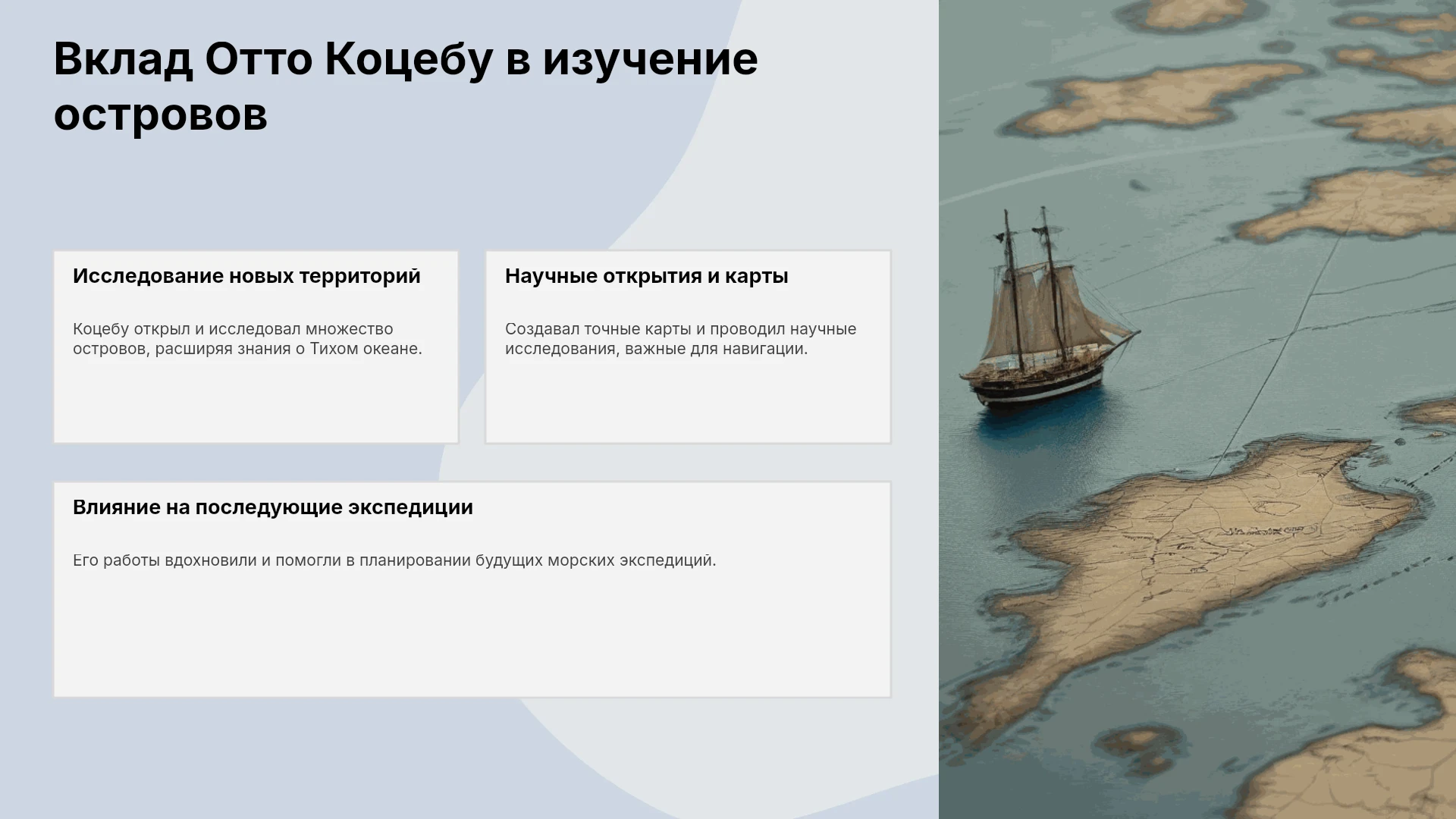Select the second card about scientific discoveries
Image resolution: width=1456 pixels, height=819 pixels.
(x=689, y=347)
